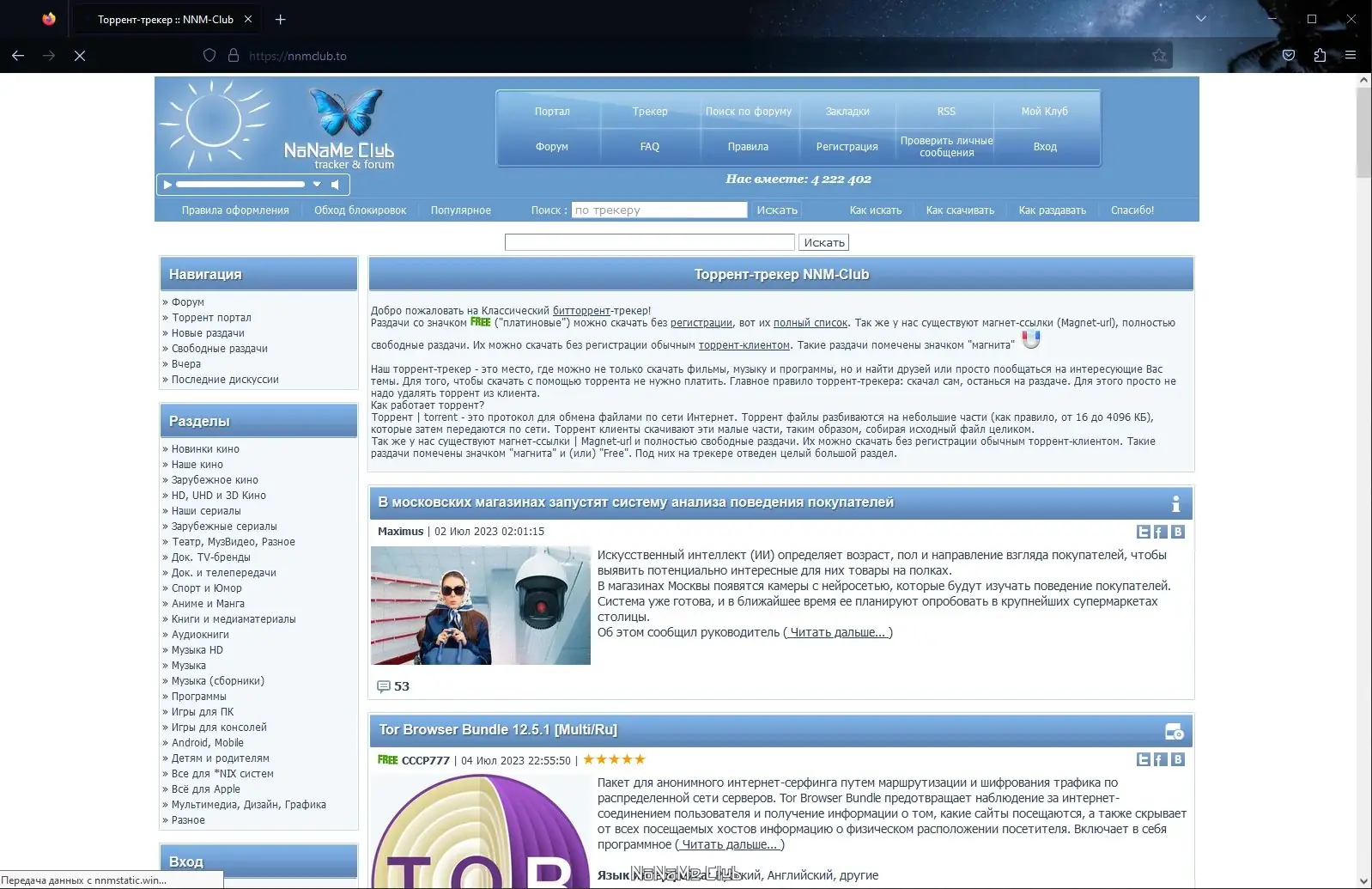
Task: Open Аудиокниги section link
Action: 200,635
